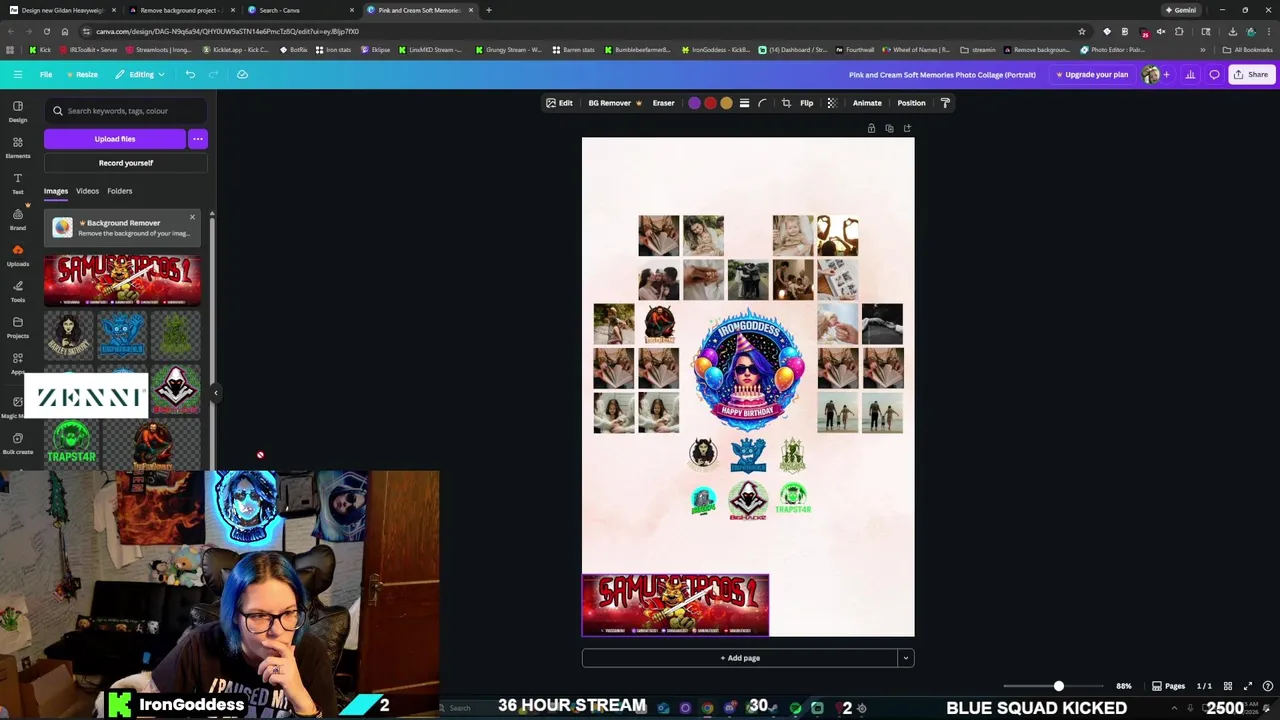Switch to the Folders tab

click(x=120, y=191)
